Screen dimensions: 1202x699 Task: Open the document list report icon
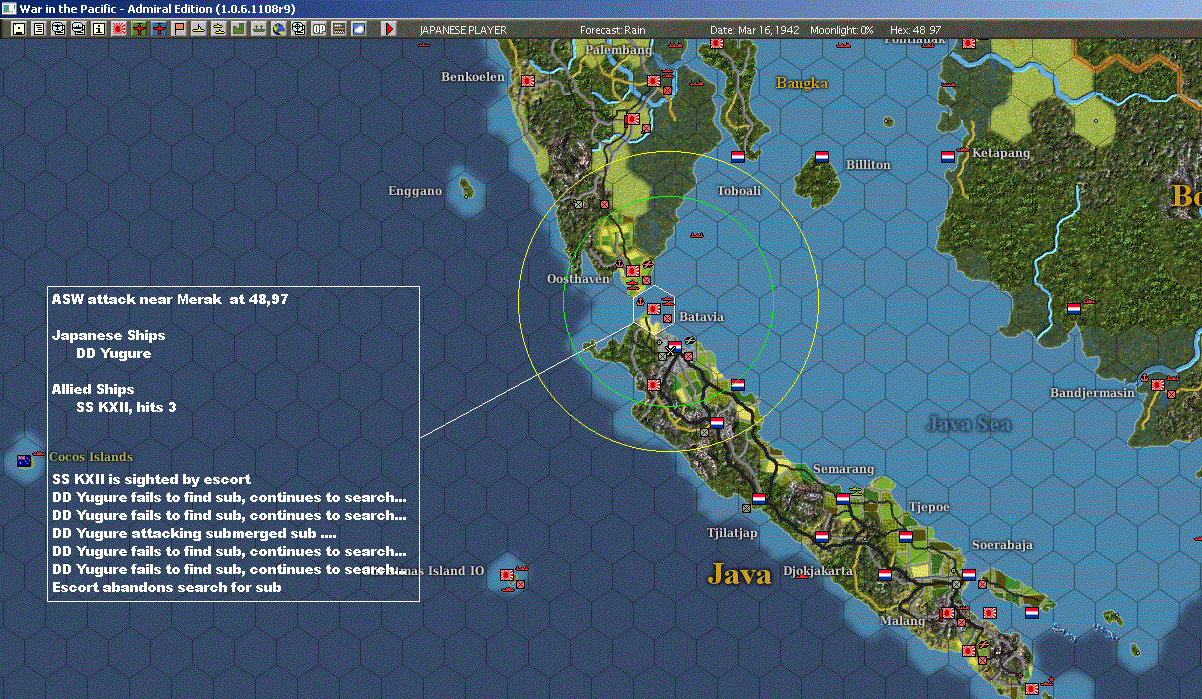pyautogui.click(x=39, y=29)
